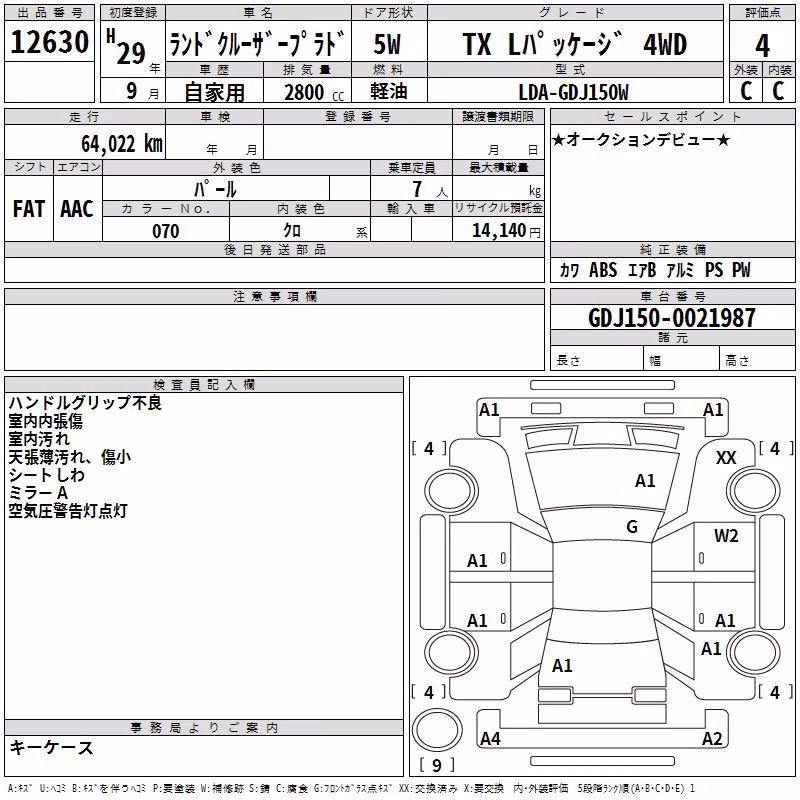Select the exterior color パール

pos(215,189)
